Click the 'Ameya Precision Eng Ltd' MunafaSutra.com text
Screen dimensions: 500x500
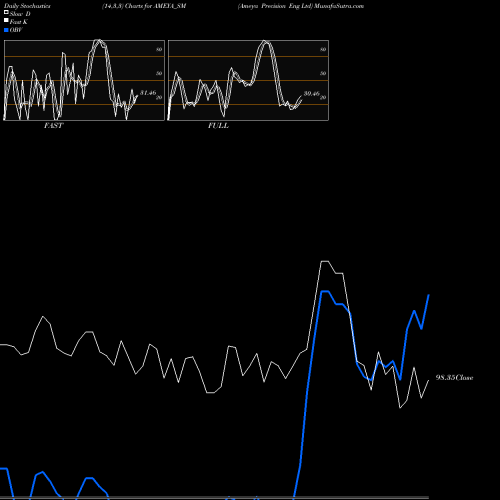[301, 6]
